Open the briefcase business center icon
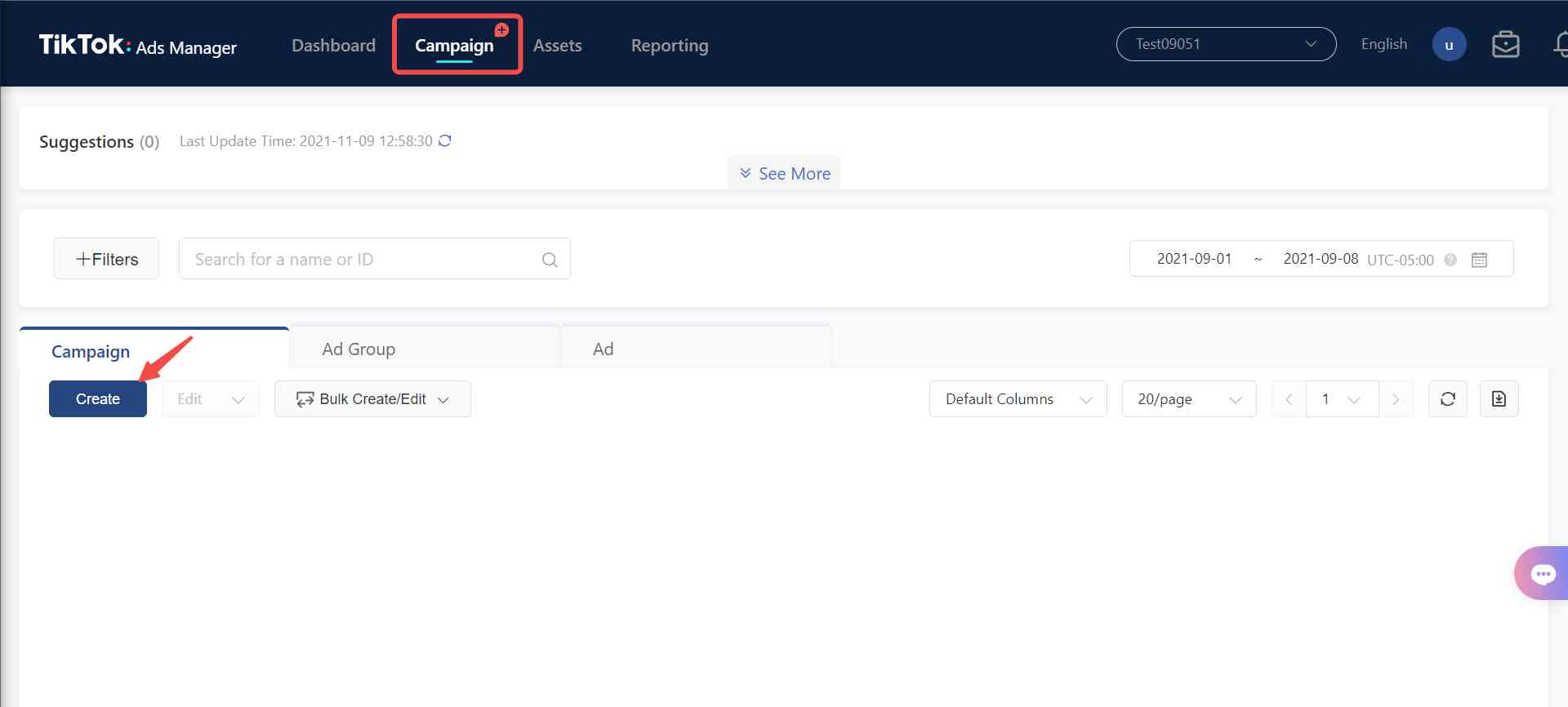Viewport: 1568px width, 707px height. [1505, 44]
